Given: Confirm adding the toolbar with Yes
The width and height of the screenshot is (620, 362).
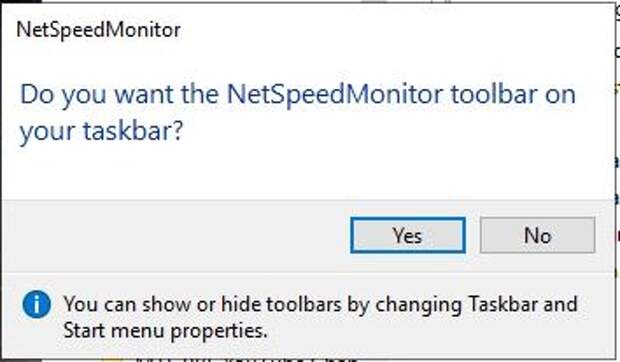Looking at the screenshot, I should (408, 235).
